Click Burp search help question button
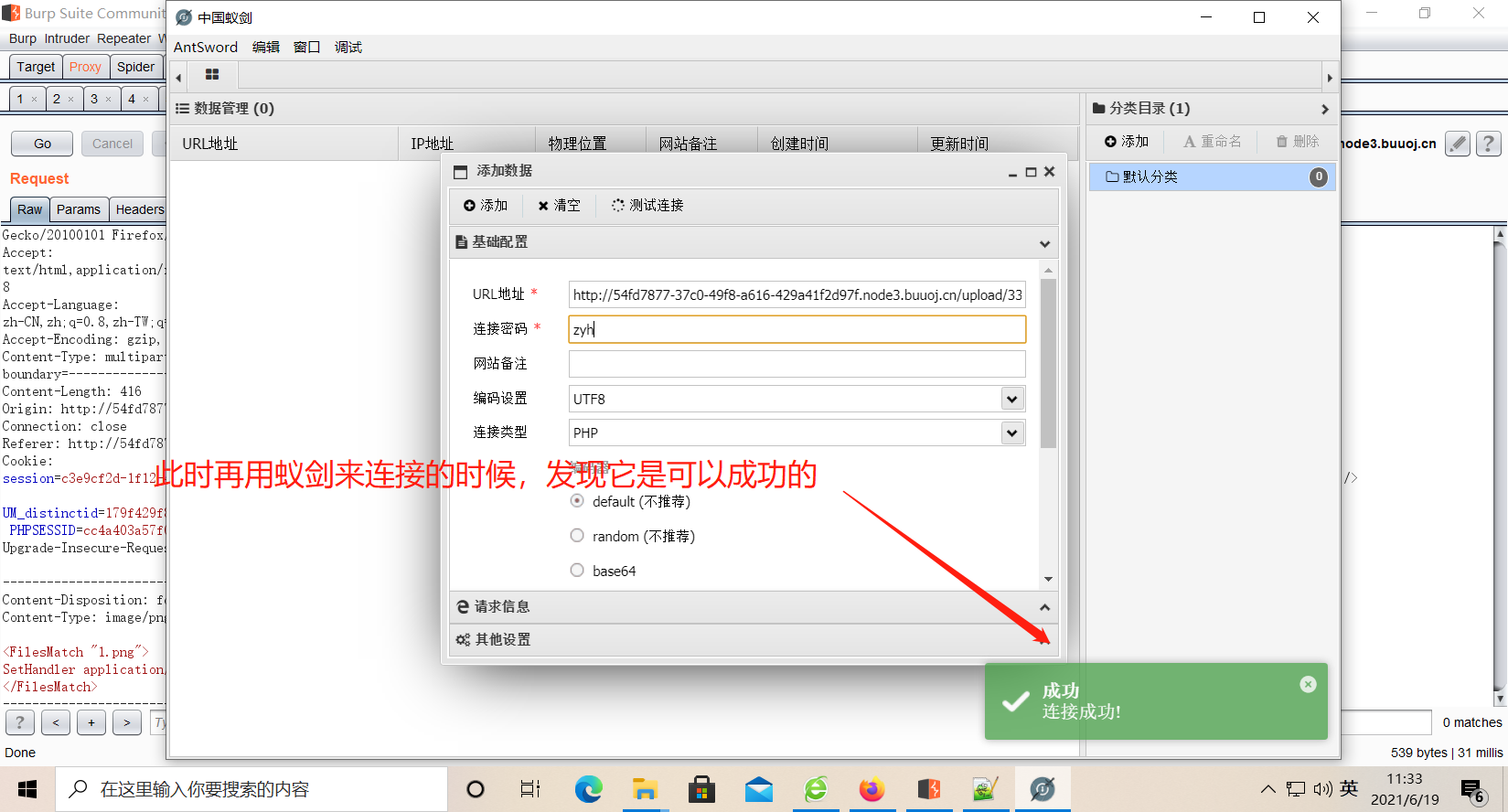 (20, 722)
